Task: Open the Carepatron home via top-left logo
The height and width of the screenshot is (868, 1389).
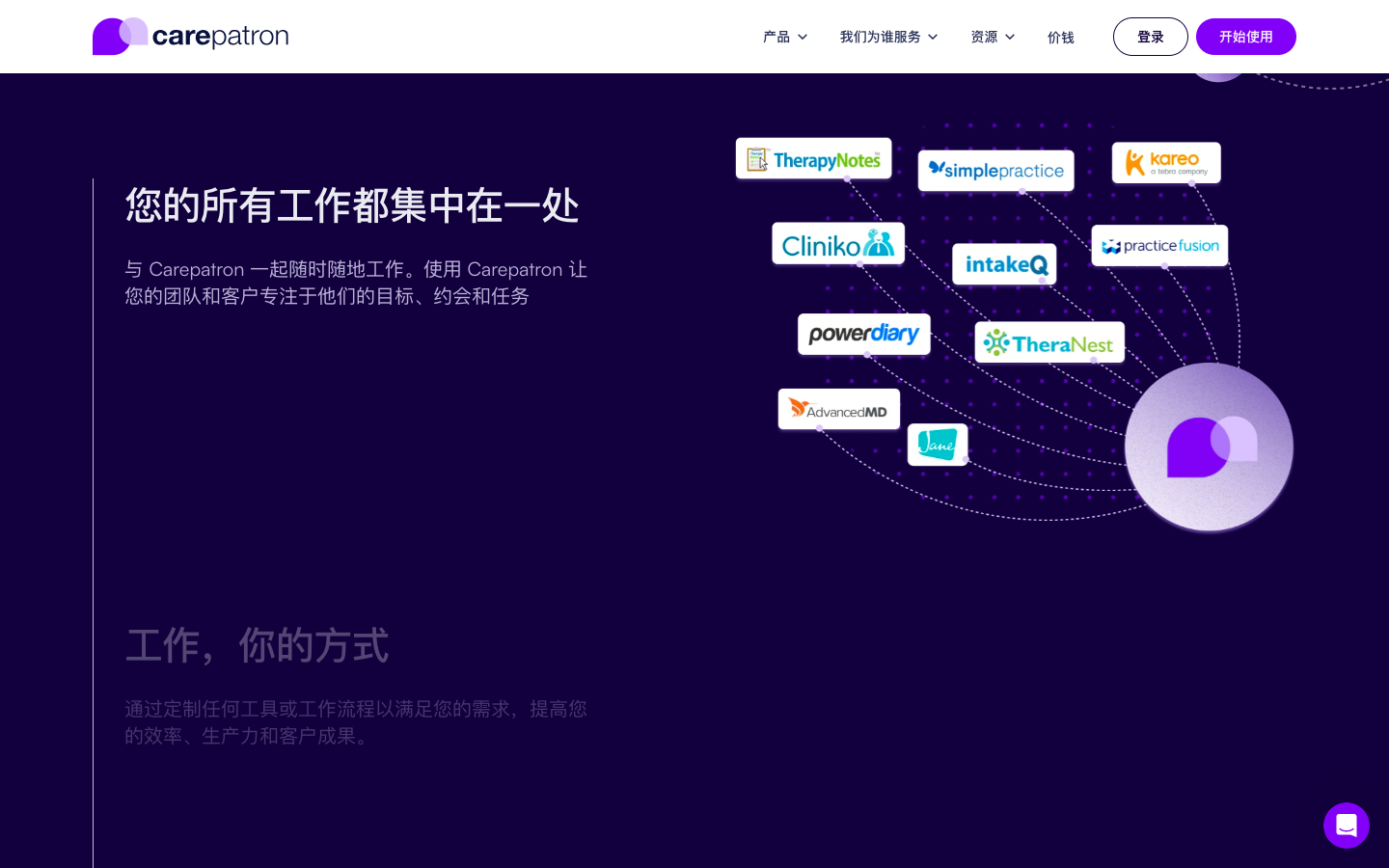Action: [190, 36]
